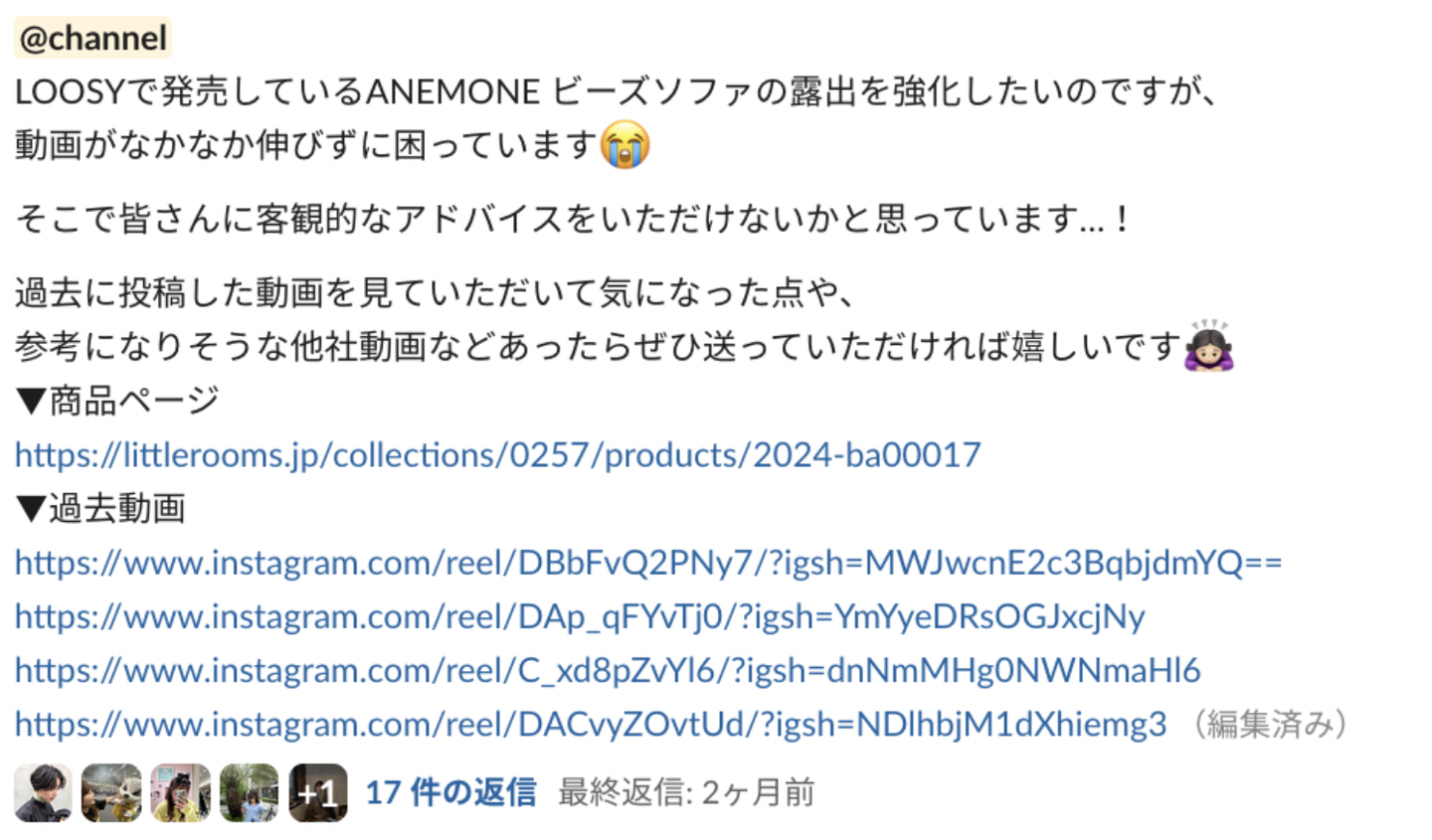Open the littlerooms.jp product page link
The height and width of the screenshot is (840, 1432).
[497, 454]
